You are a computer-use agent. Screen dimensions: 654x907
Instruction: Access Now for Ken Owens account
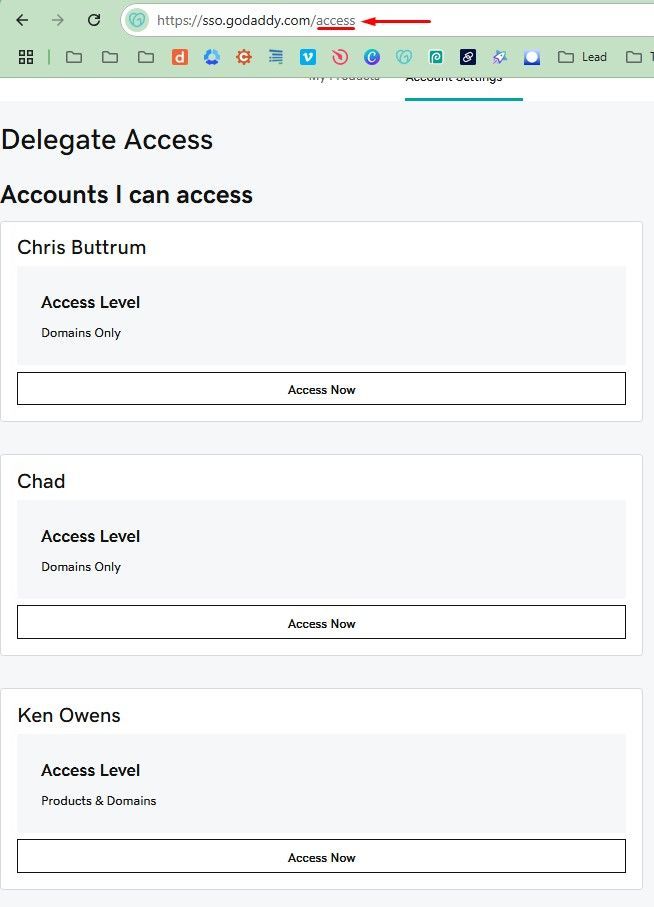[322, 856]
